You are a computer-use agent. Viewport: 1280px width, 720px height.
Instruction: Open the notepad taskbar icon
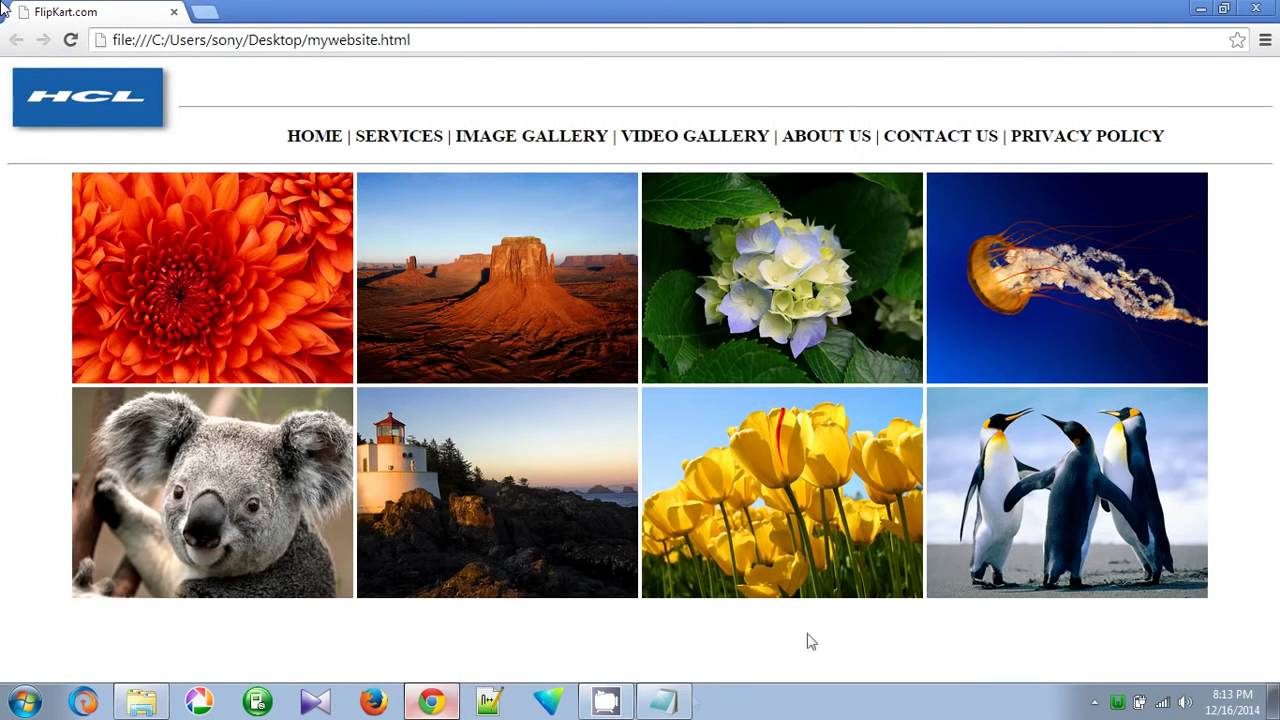click(663, 702)
